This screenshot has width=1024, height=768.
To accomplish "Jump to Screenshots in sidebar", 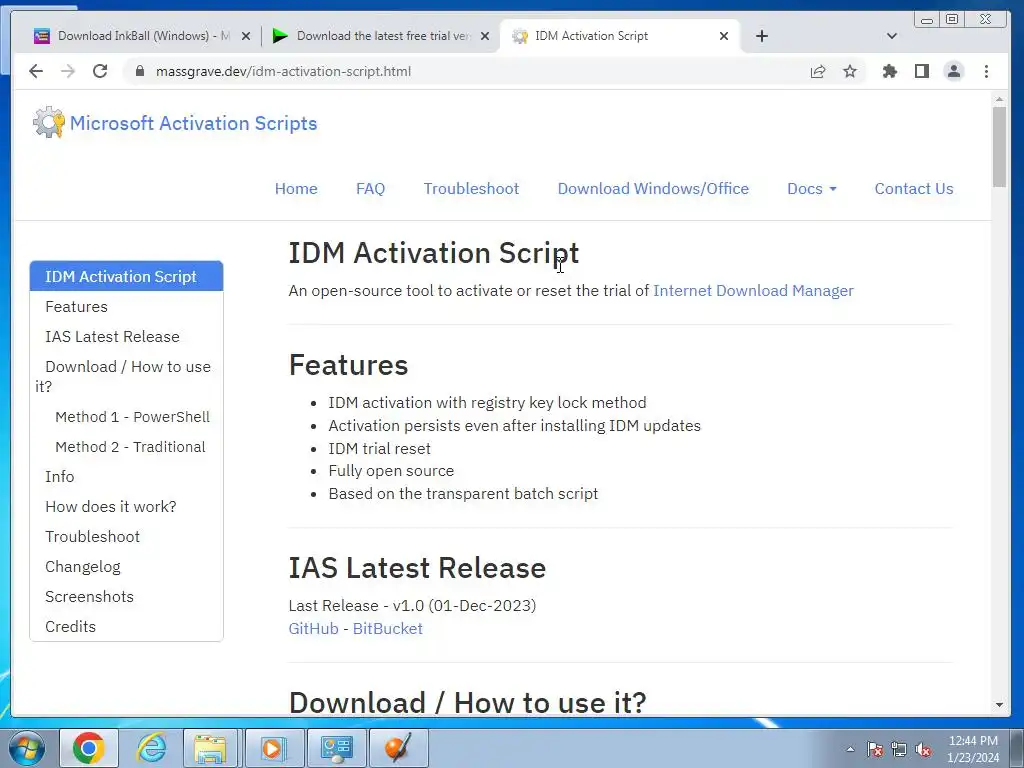I will [x=89, y=597].
